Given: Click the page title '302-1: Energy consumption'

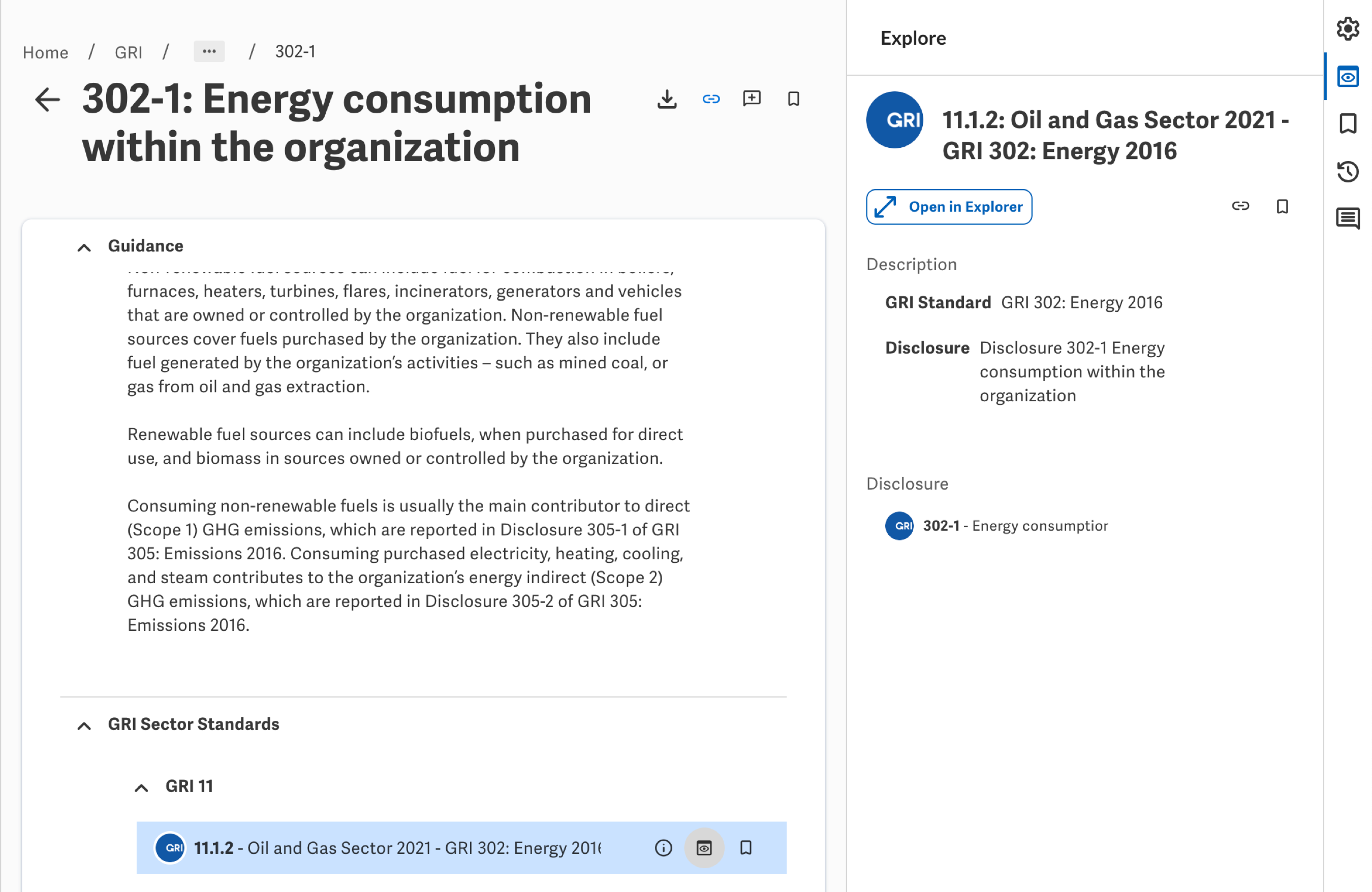Looking at the screenshot, I should tap(337, 123).
